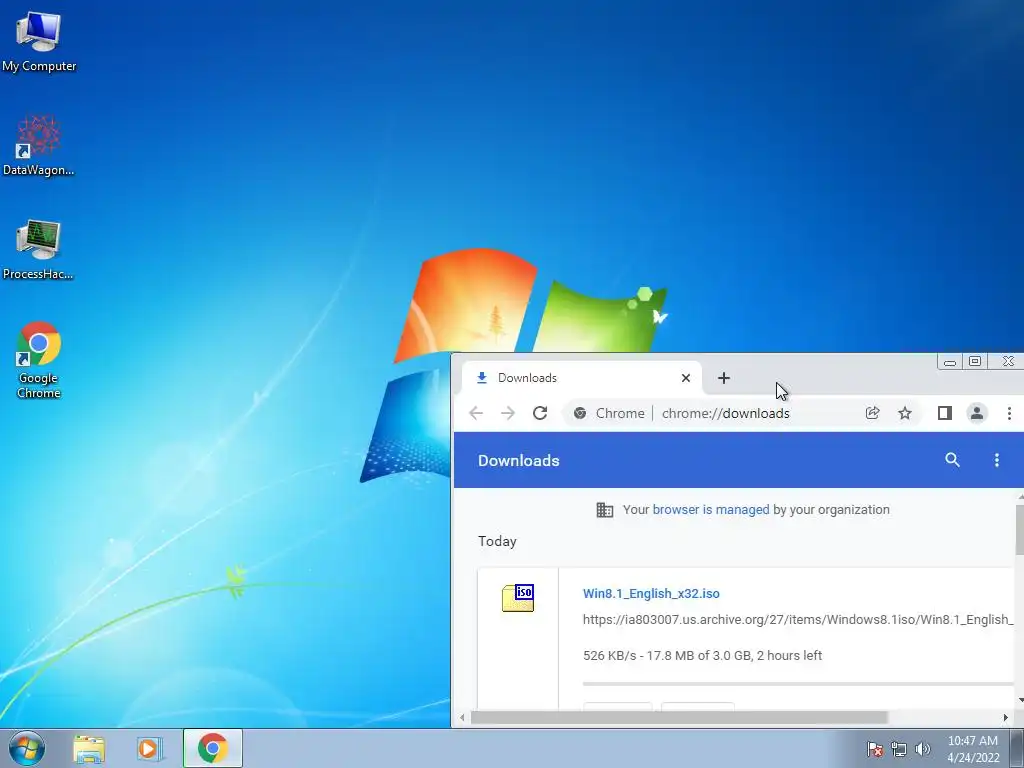Open Chrome's three-dot main menu
Image resolution: width=1024 pixels, height=768 pixels.
(1009, 413)
